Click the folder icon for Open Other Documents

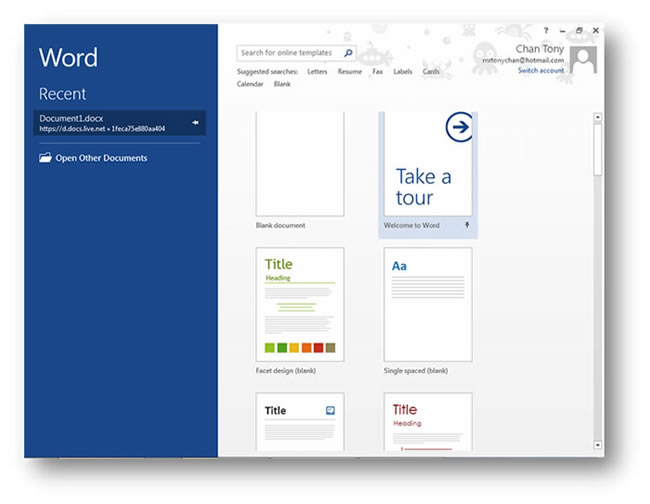pyautogui.click(x=45, y=158)
